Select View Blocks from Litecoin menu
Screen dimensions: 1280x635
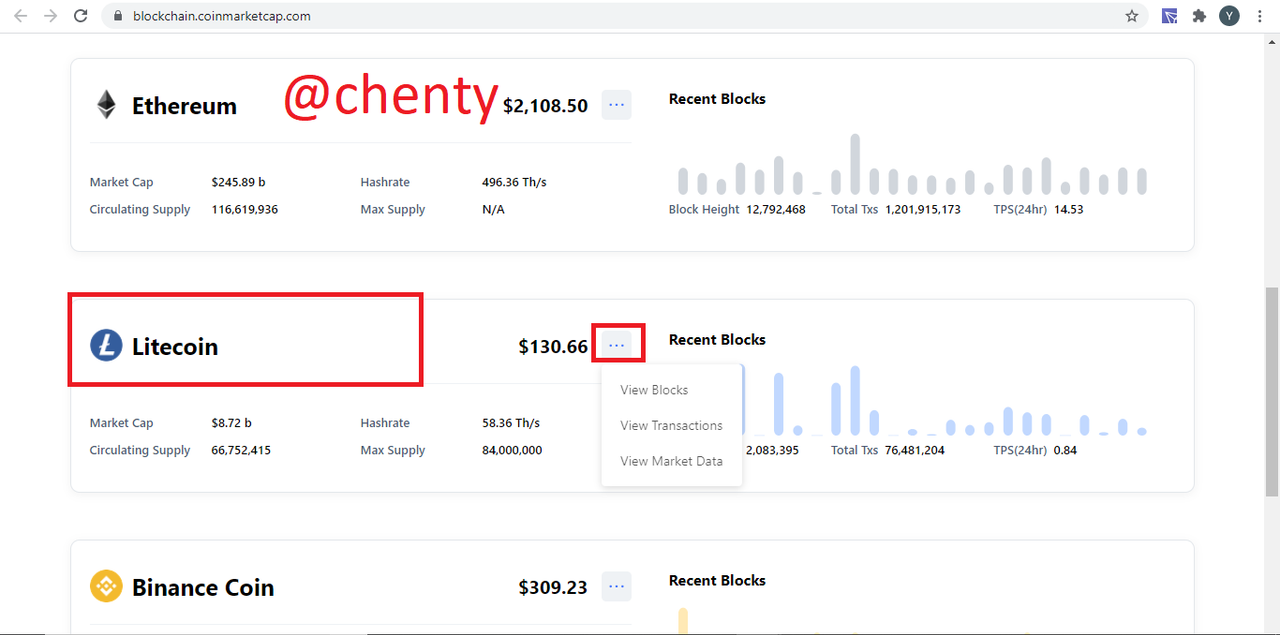654,390
